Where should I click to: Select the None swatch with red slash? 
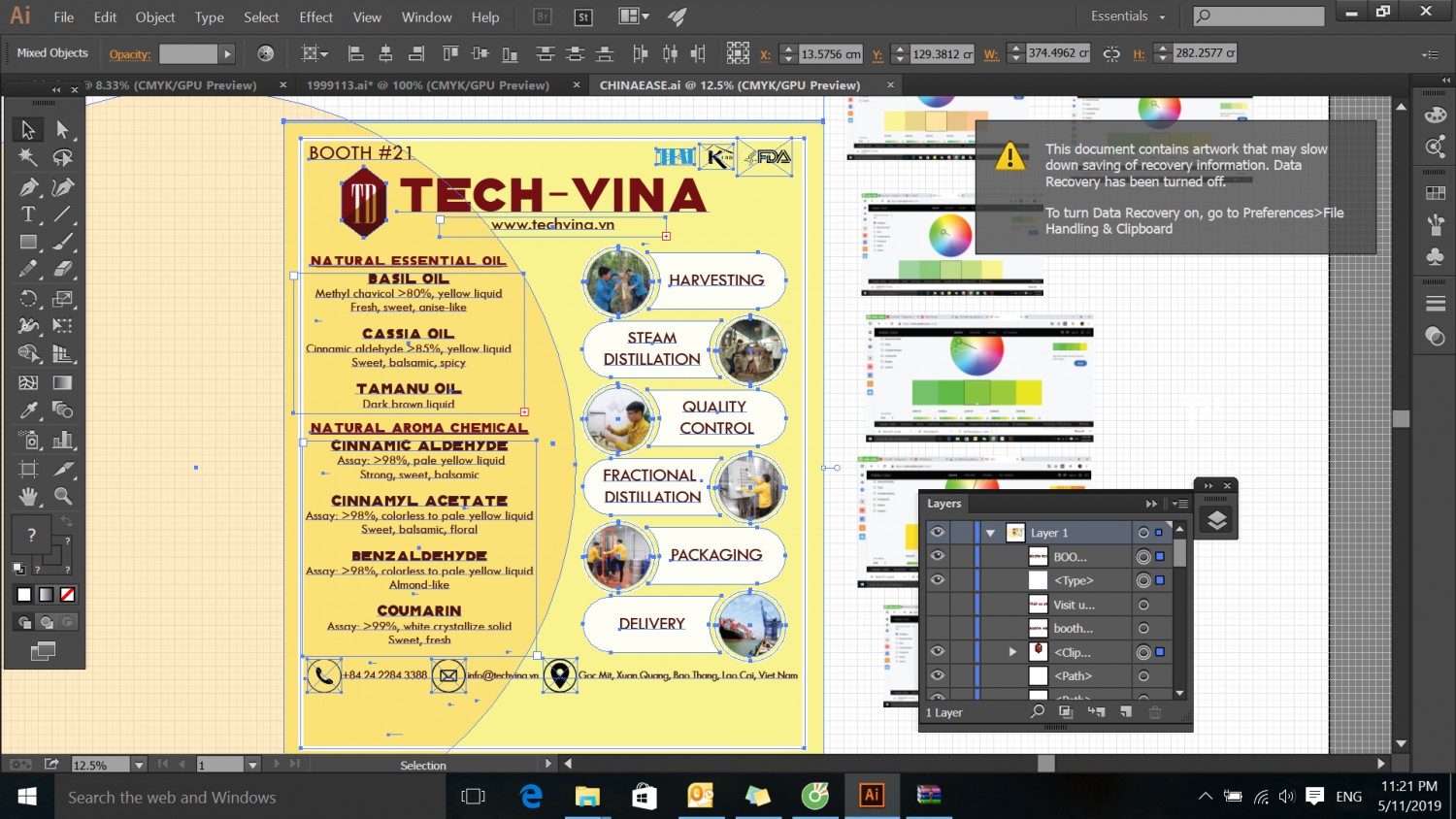[68, 594]
